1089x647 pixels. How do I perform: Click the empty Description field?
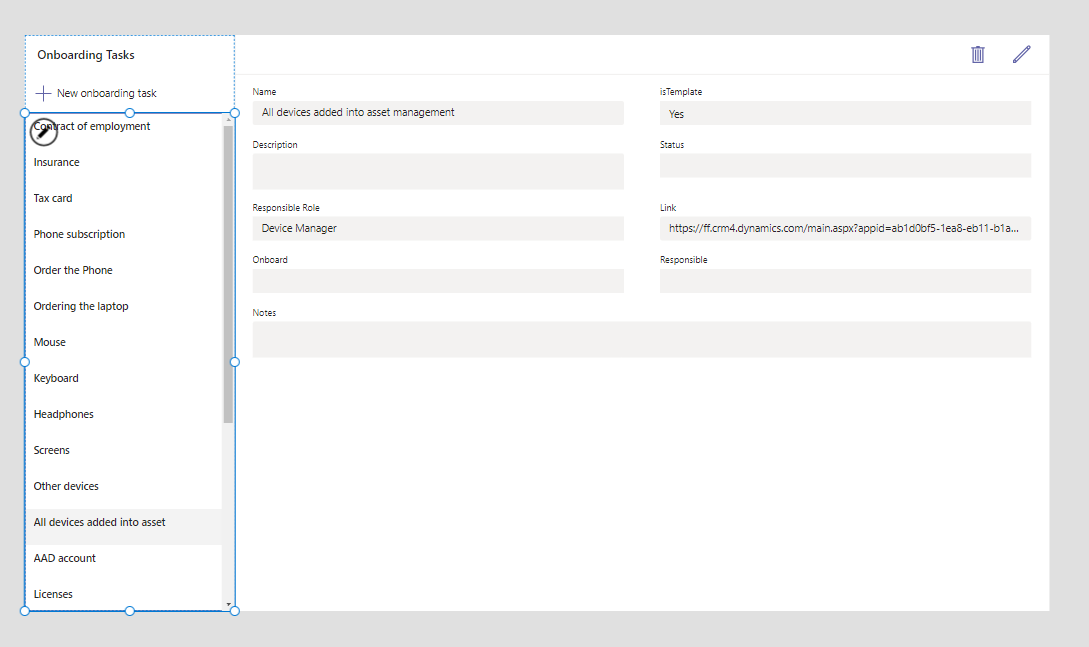pyautogui.click(x=437, y=171)
